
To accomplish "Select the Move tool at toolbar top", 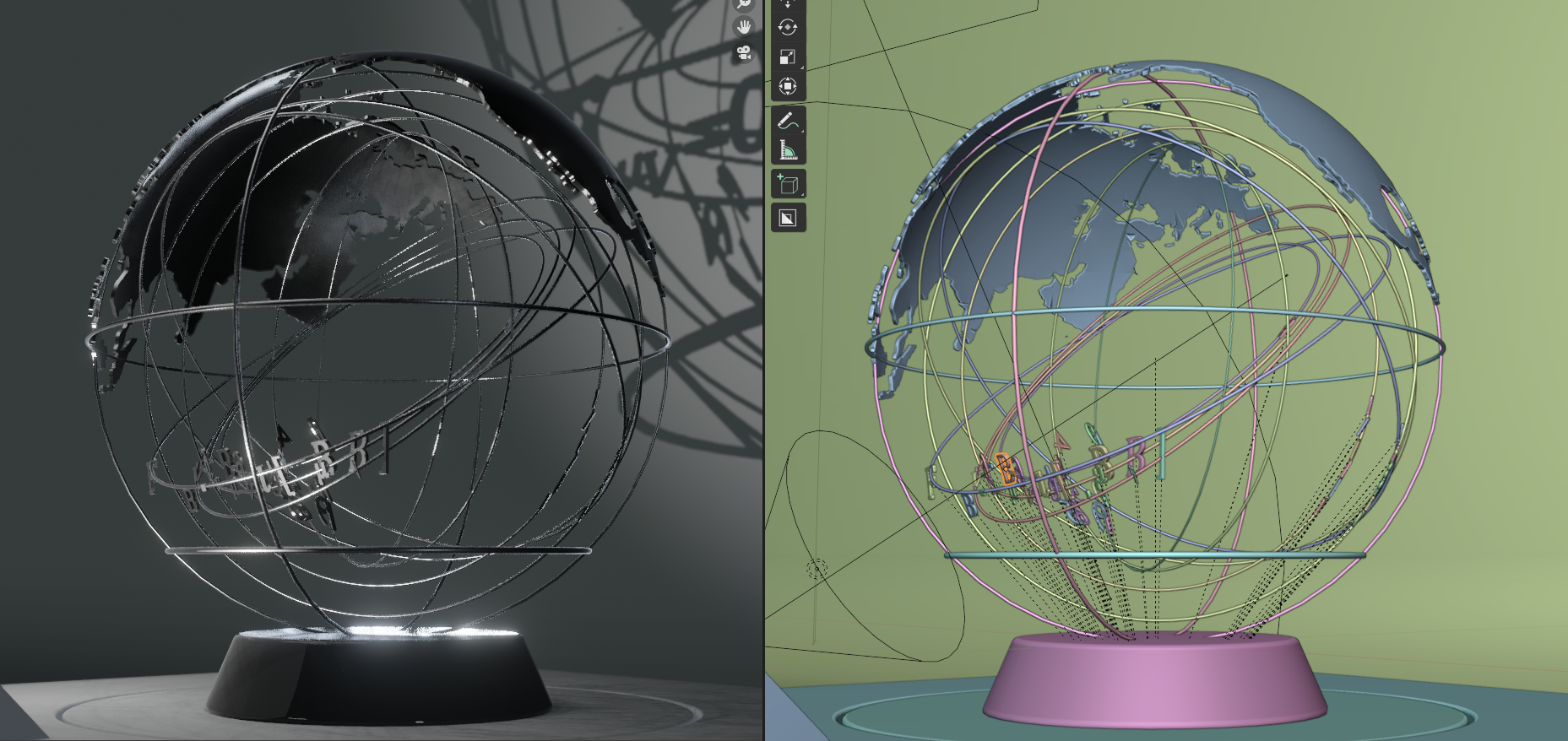I will (x=787, y=4).
